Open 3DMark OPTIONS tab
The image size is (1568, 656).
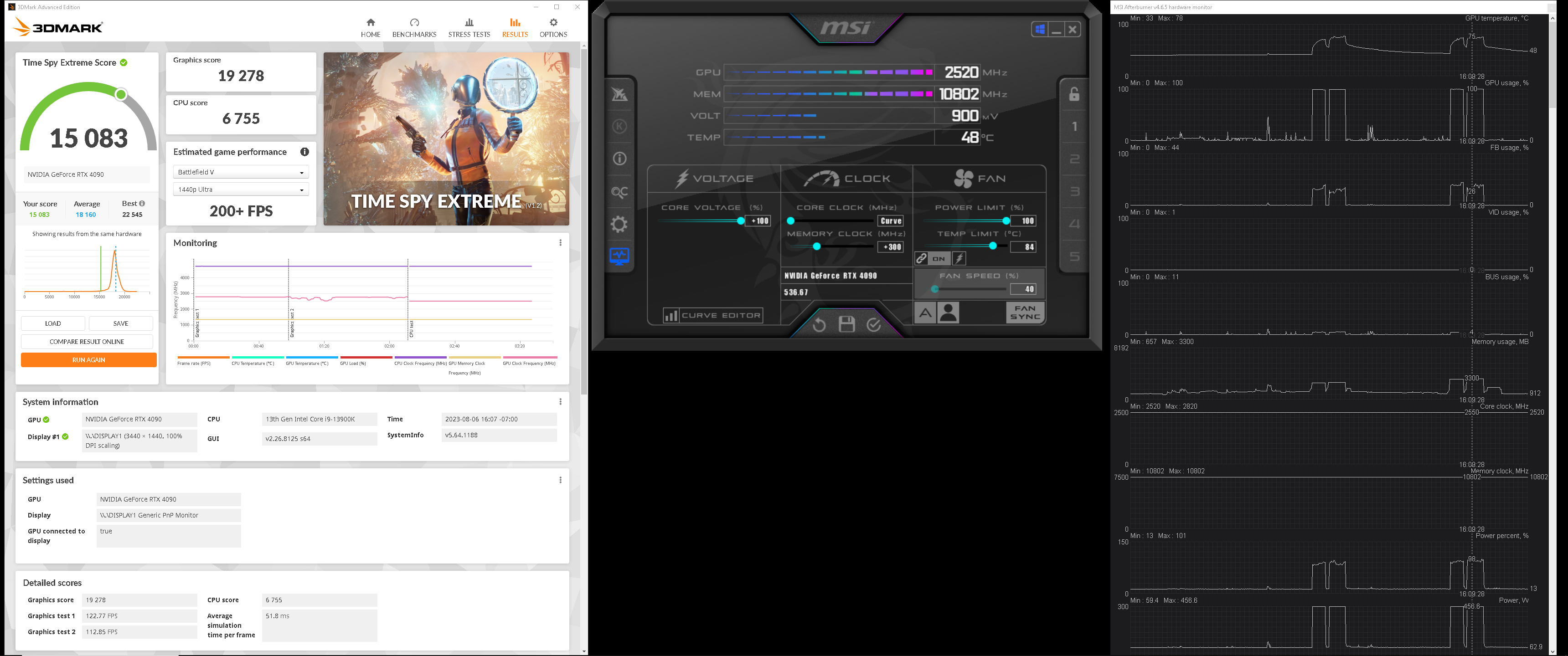pos(553,28)
